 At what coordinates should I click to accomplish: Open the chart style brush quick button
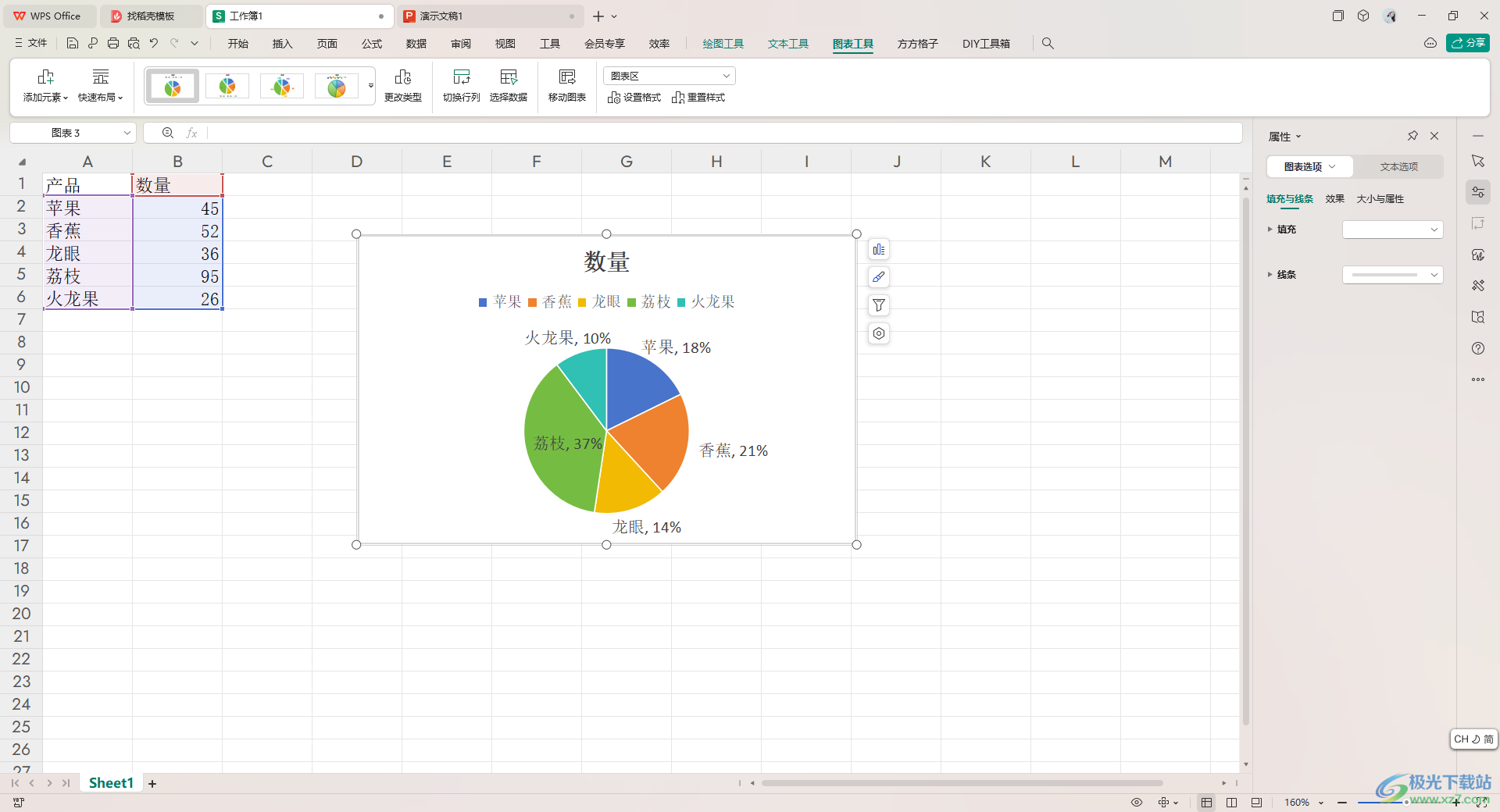pos(879,277)
